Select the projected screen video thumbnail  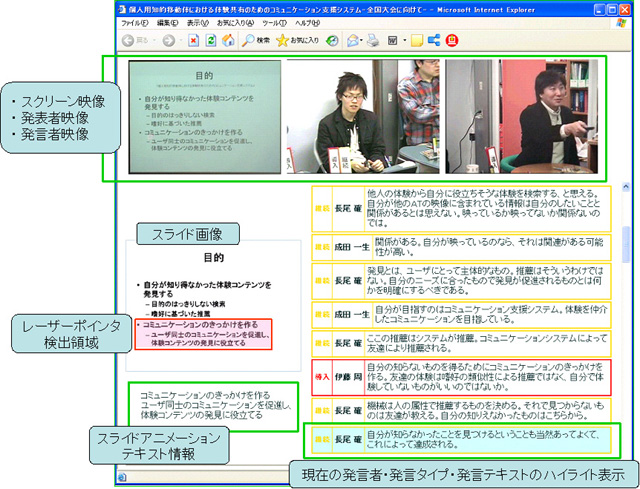[204, 117]
